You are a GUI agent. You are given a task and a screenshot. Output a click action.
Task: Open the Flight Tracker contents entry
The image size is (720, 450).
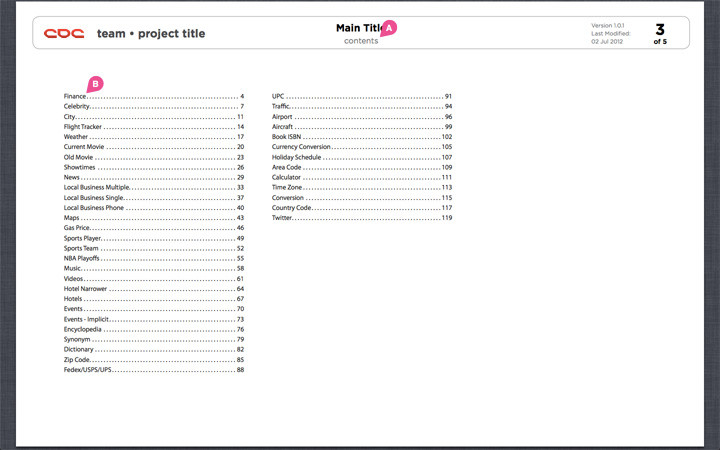point(154,127)
